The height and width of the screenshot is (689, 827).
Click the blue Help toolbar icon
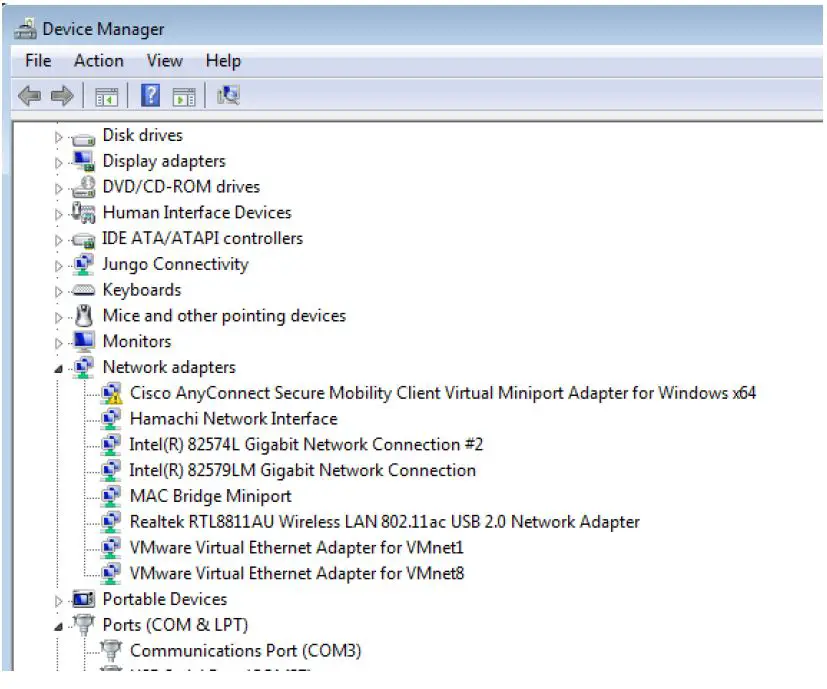[x=151, y=96]
